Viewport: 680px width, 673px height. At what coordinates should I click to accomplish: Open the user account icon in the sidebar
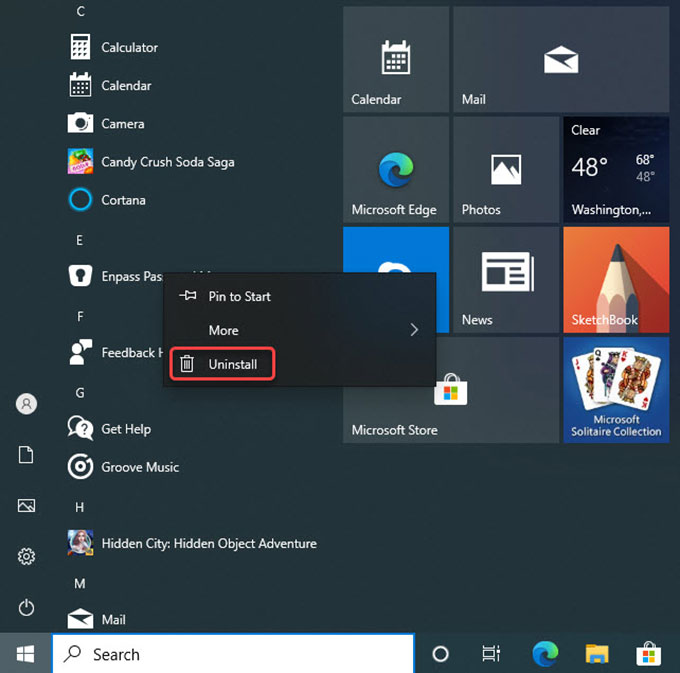tap(26, 404)
